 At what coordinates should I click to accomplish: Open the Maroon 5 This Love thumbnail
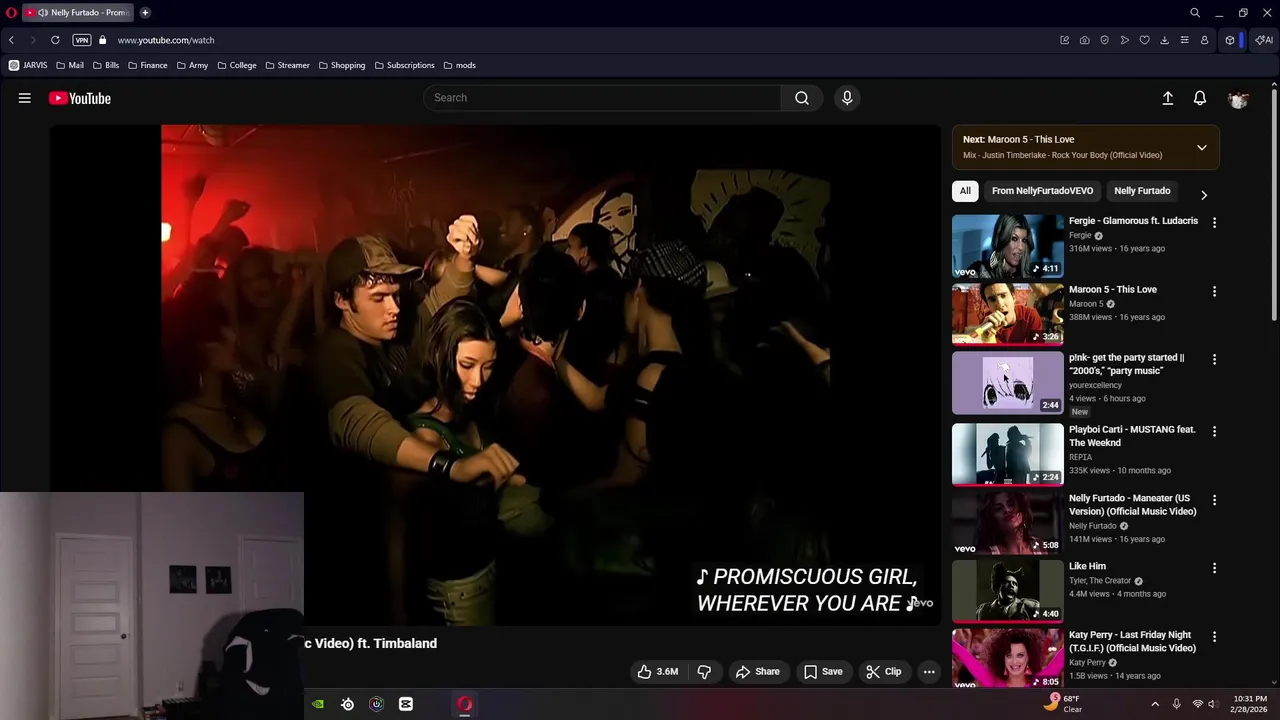pyautogui.click(x=1007, y=314)
